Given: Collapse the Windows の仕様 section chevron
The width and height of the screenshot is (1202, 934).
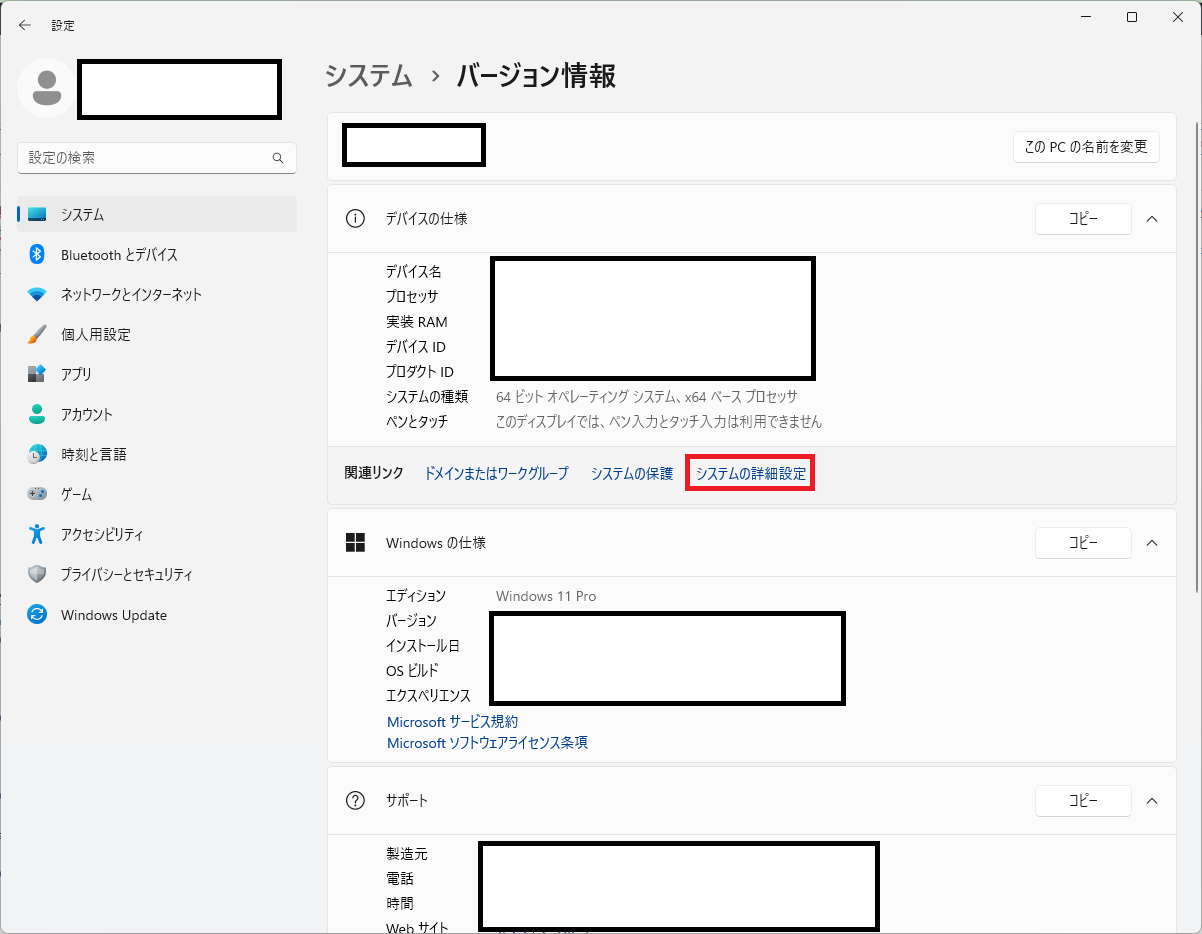Looking at the screenshot, I should click(1151, 543).
